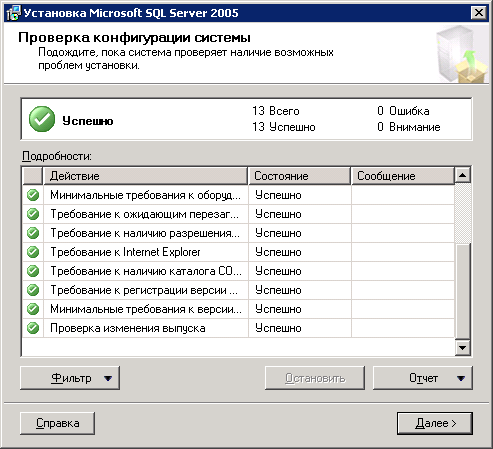Open the Справка help button

point(57,423)
